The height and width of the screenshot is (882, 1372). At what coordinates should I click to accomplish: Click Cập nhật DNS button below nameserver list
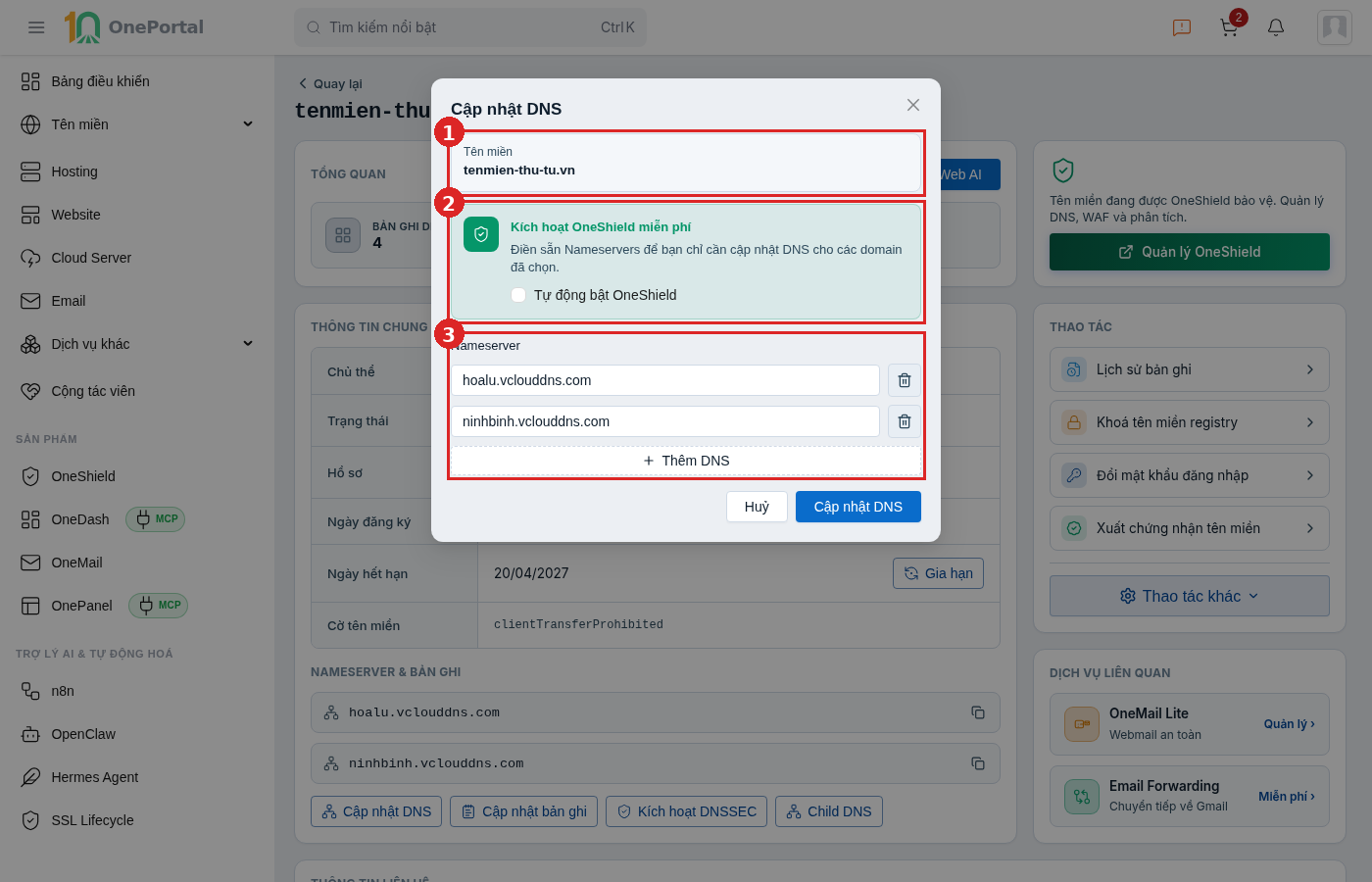click(x=376, y=811)
